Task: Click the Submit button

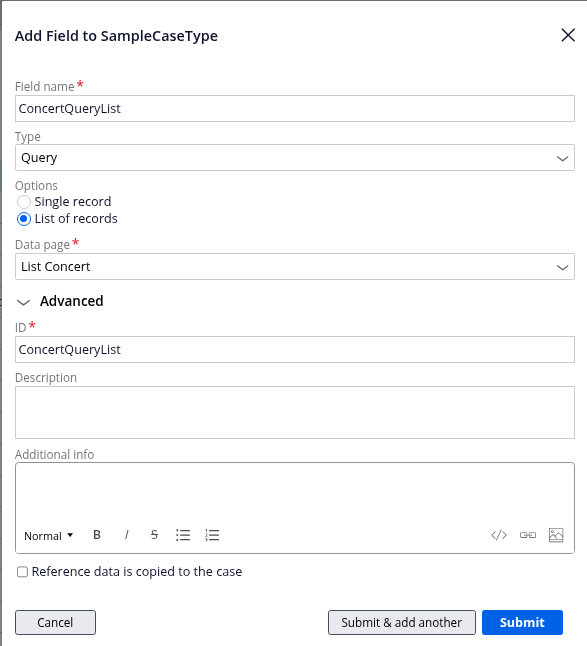Action: pos(522,622)
